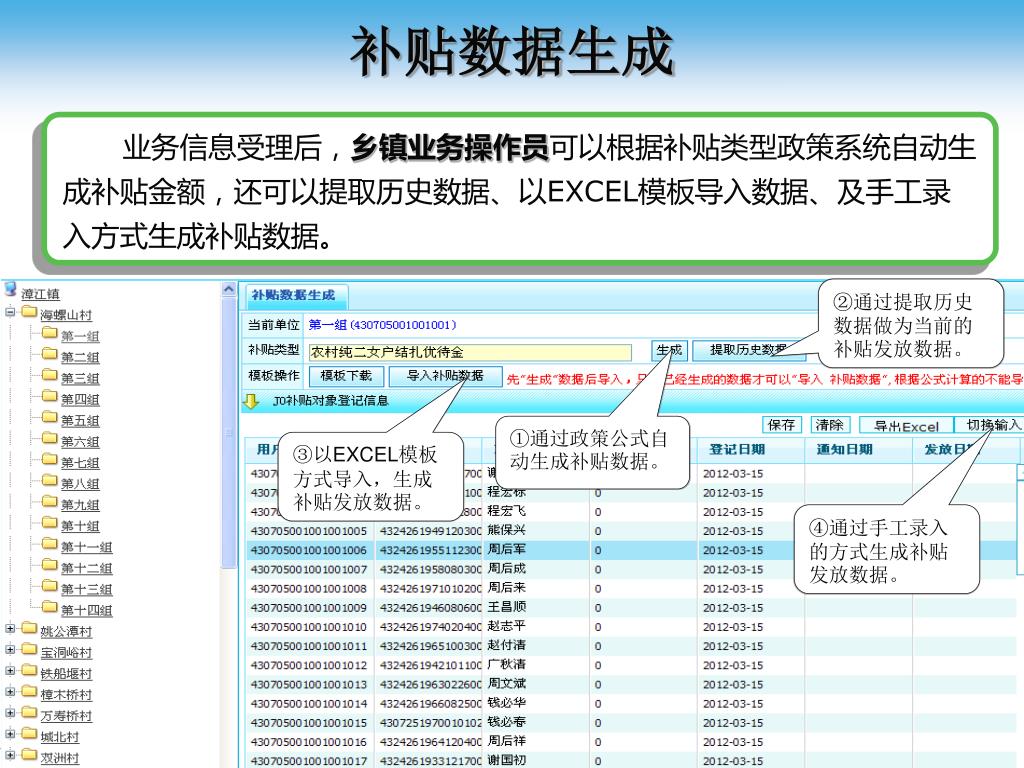Image resolution: width=1024 pixels, height=768 pixels.
Task: Expand the 万寿桥村 tree node
Action: click(x=10, y=713)
